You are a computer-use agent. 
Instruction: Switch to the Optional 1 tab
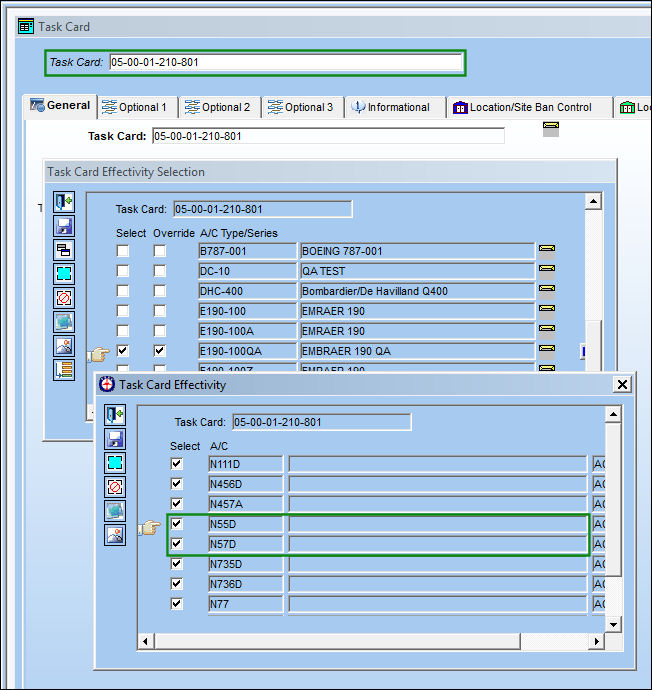coord(138,107)
